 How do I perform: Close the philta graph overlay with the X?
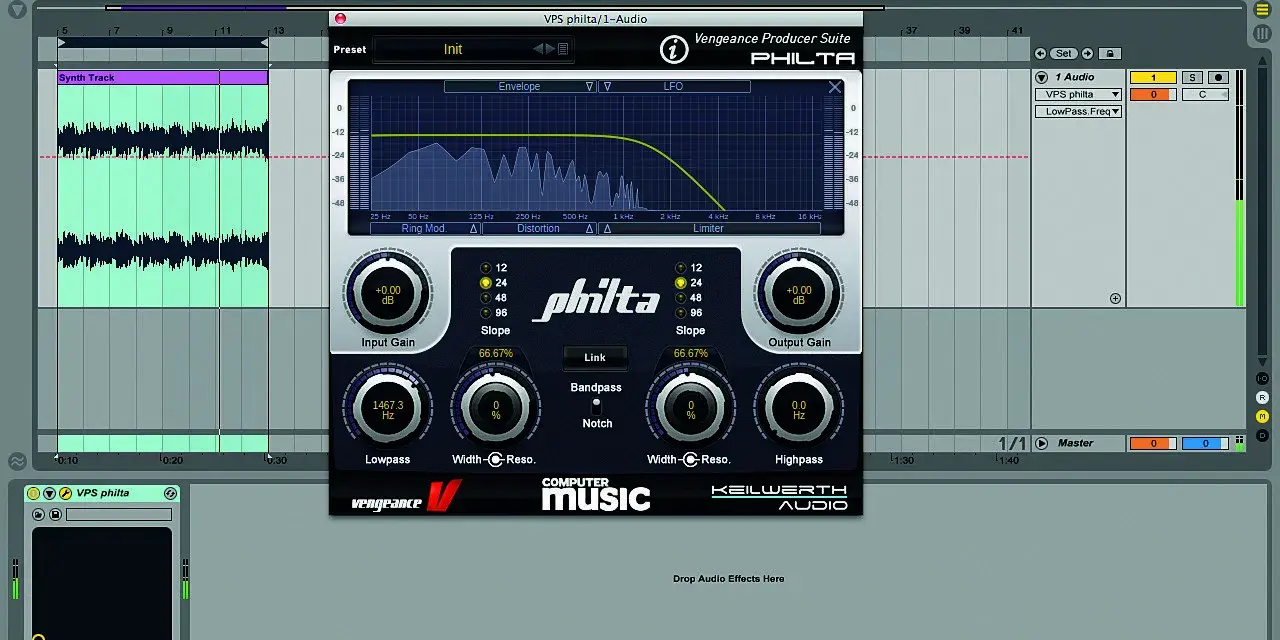coord(835,87)
